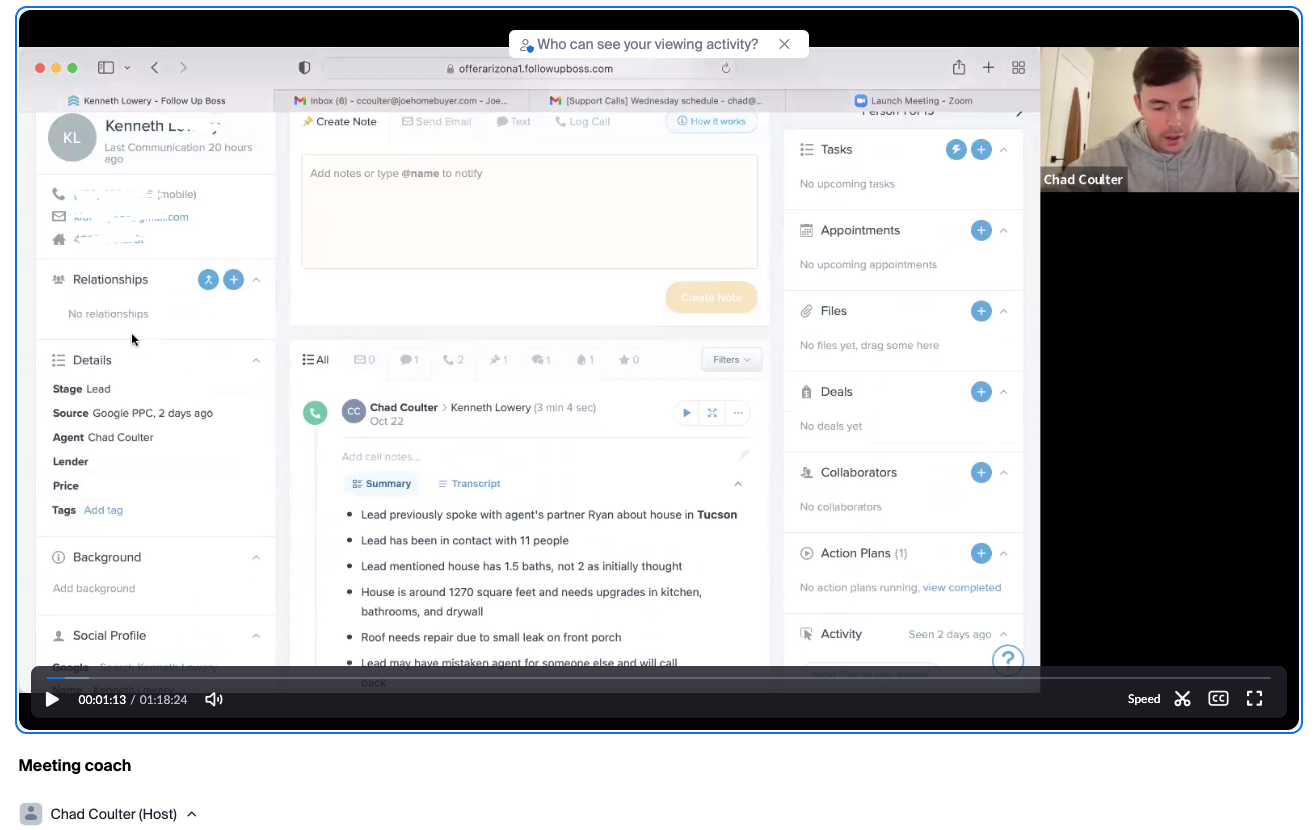The height and width of the screenshot is (830, 1314).
Task: Select the Log Call tab
Action: click(x=582, y=122)
